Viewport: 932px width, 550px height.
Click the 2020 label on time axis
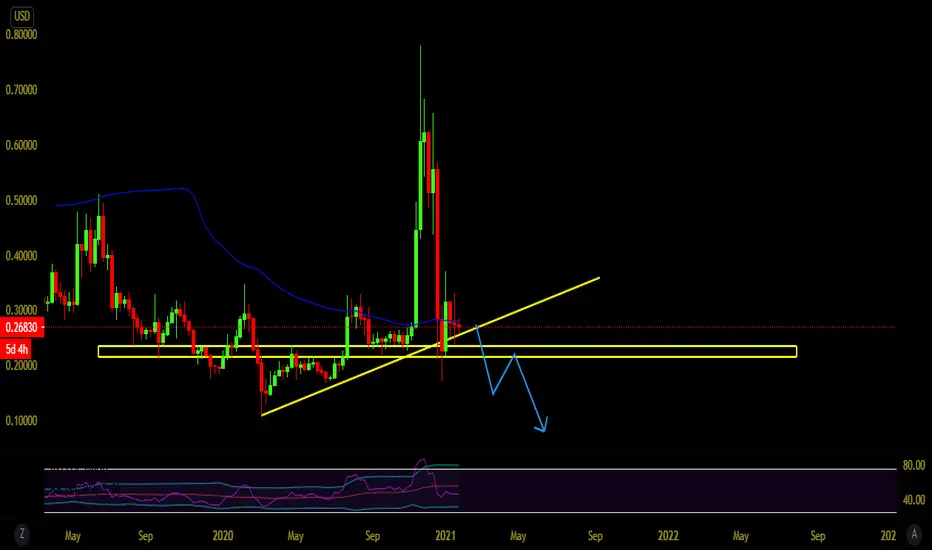point(223,536)
